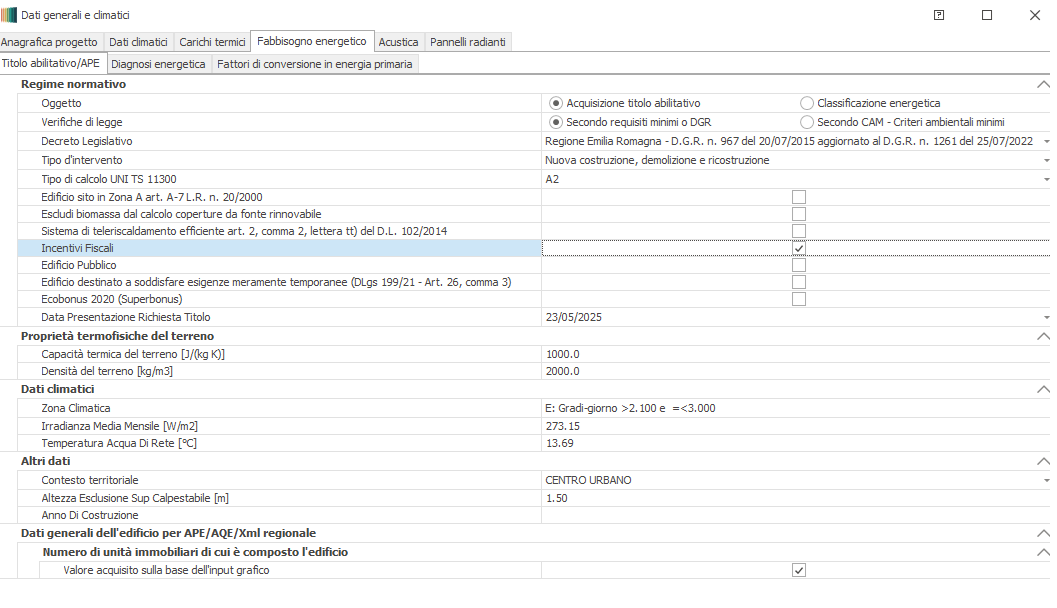The width and height of the screenshot is (1057, 608).
Task: Tick the Ecobonus 2020 (Superbonus) checkbox
Action: point(798,299)
